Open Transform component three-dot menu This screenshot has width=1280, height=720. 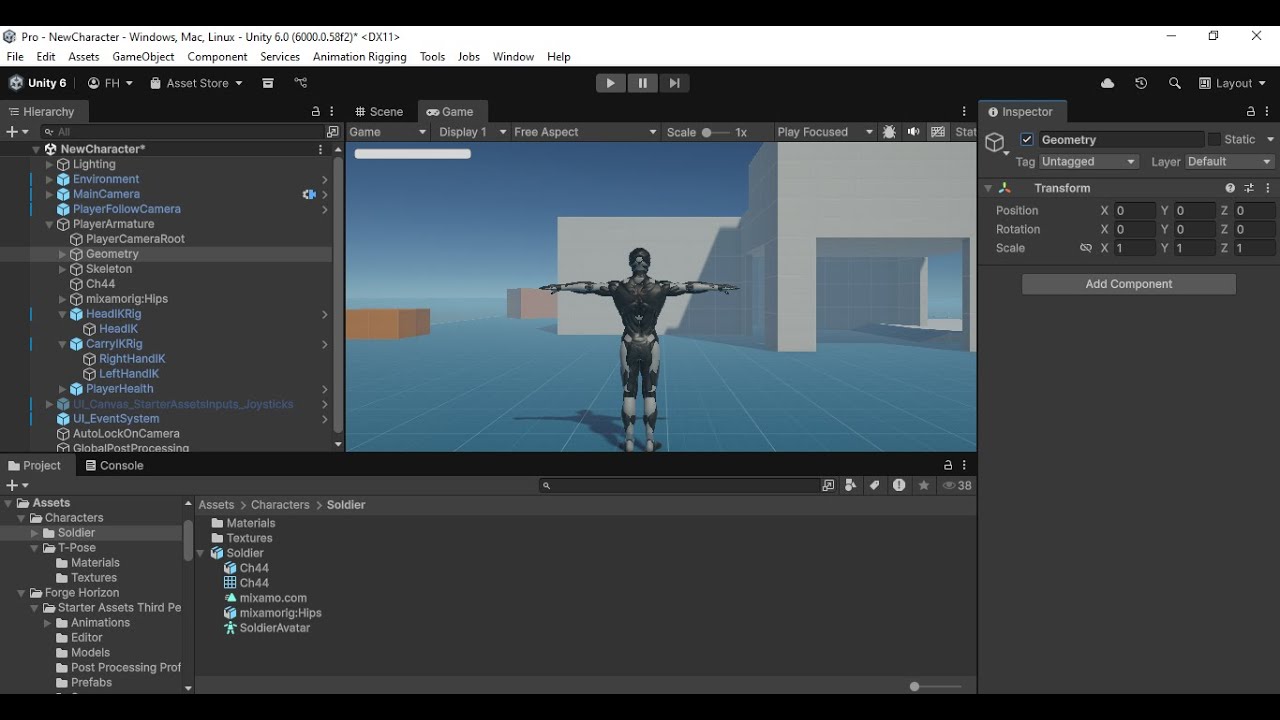[1268, 188]
